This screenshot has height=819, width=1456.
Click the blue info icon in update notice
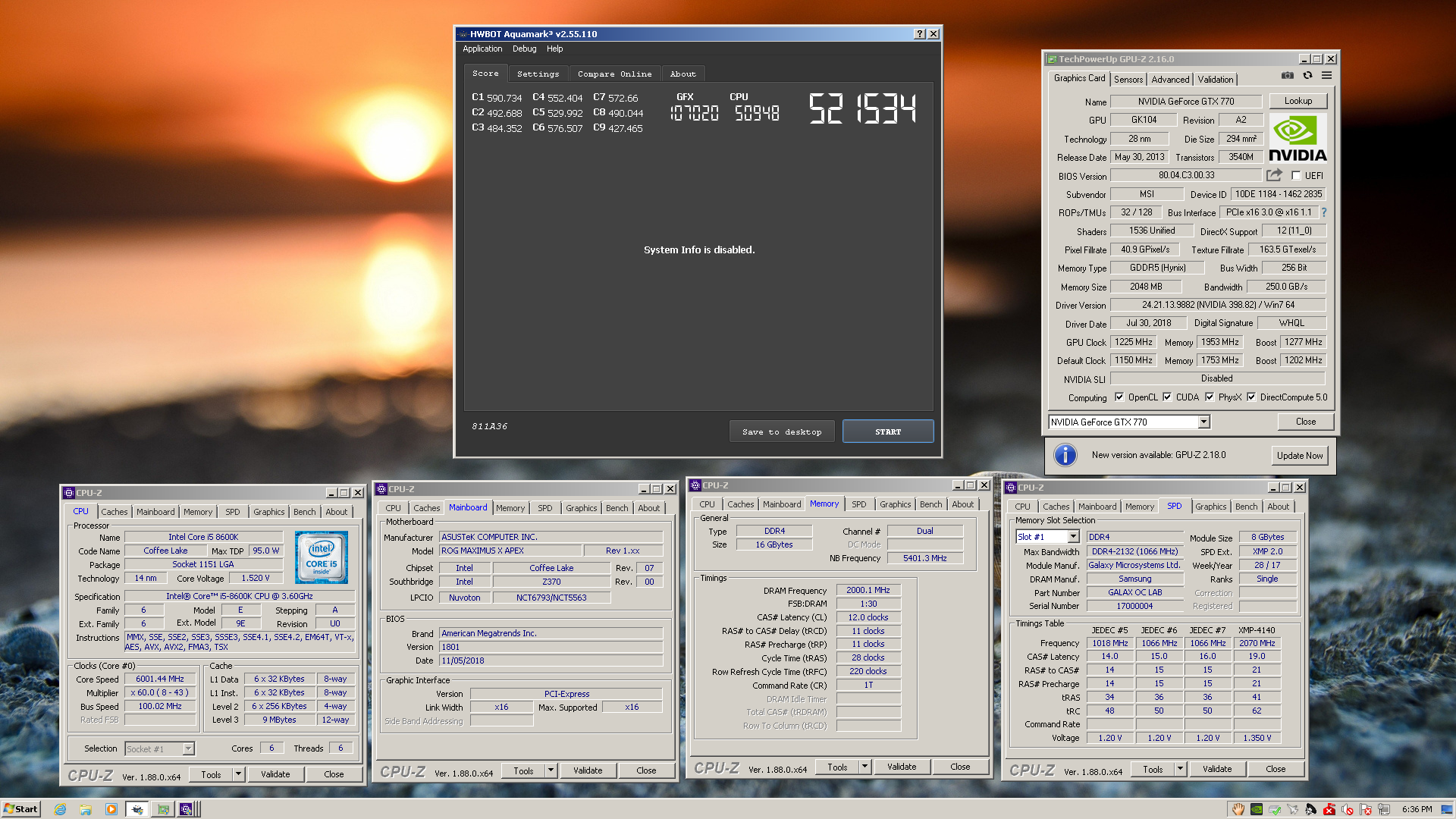(x=1065, y=455)
